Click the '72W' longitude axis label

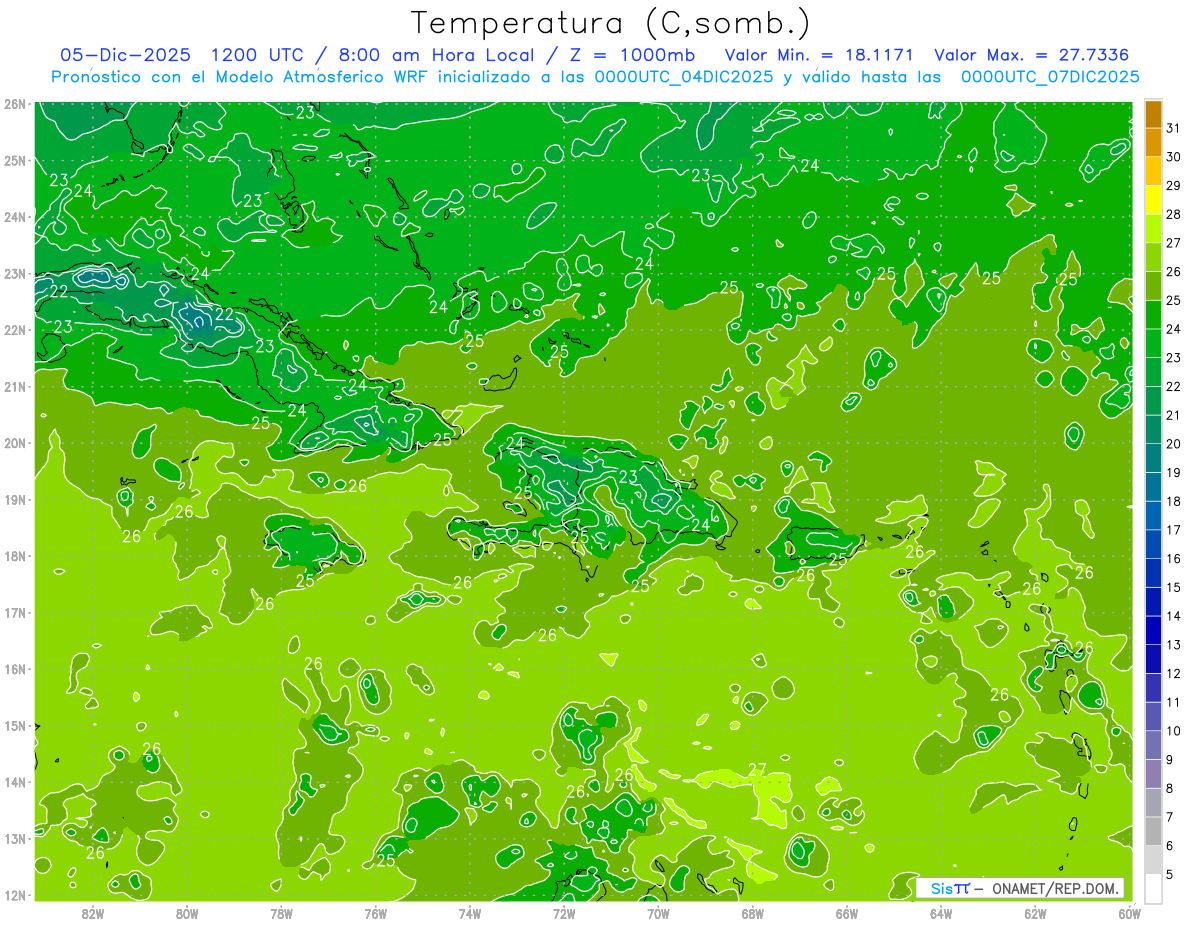(x=564, y=912)
